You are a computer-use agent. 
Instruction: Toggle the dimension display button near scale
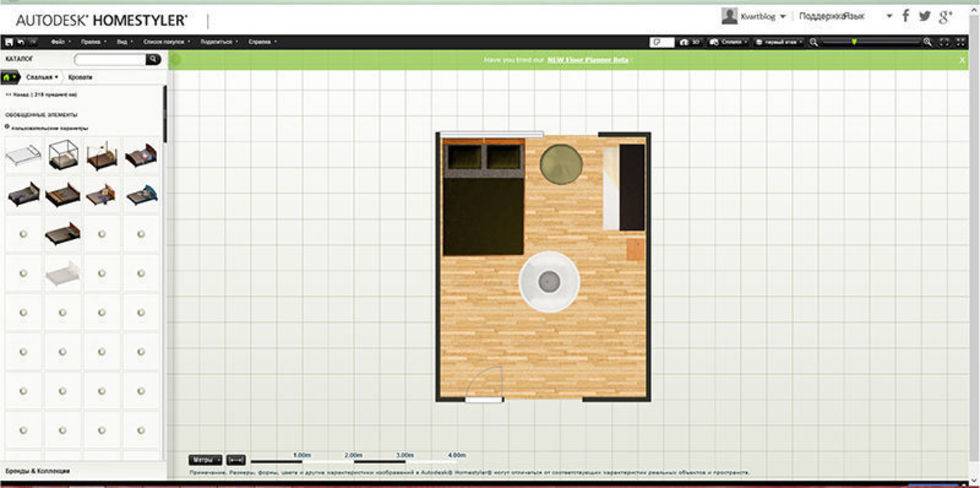[x=235, y=460]
